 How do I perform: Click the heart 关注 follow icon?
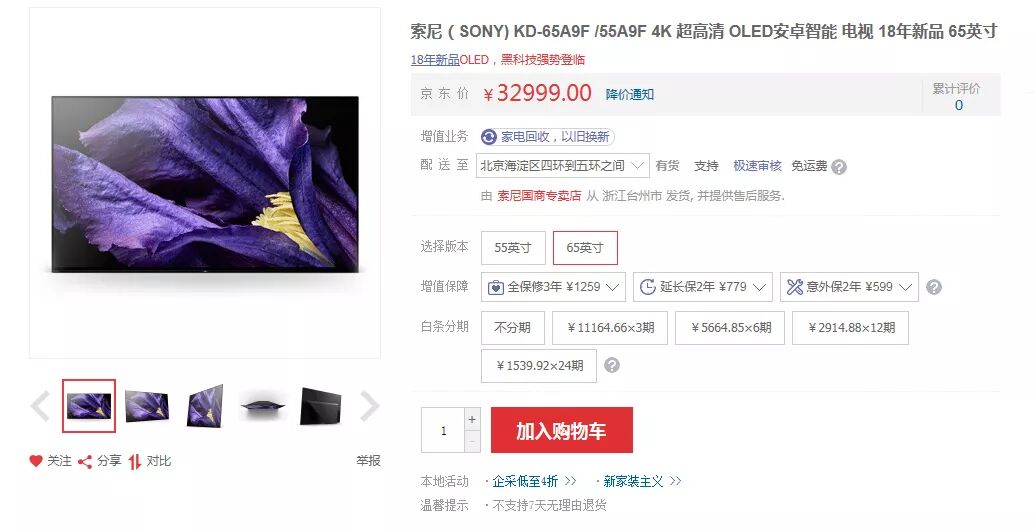pos(36,461)
